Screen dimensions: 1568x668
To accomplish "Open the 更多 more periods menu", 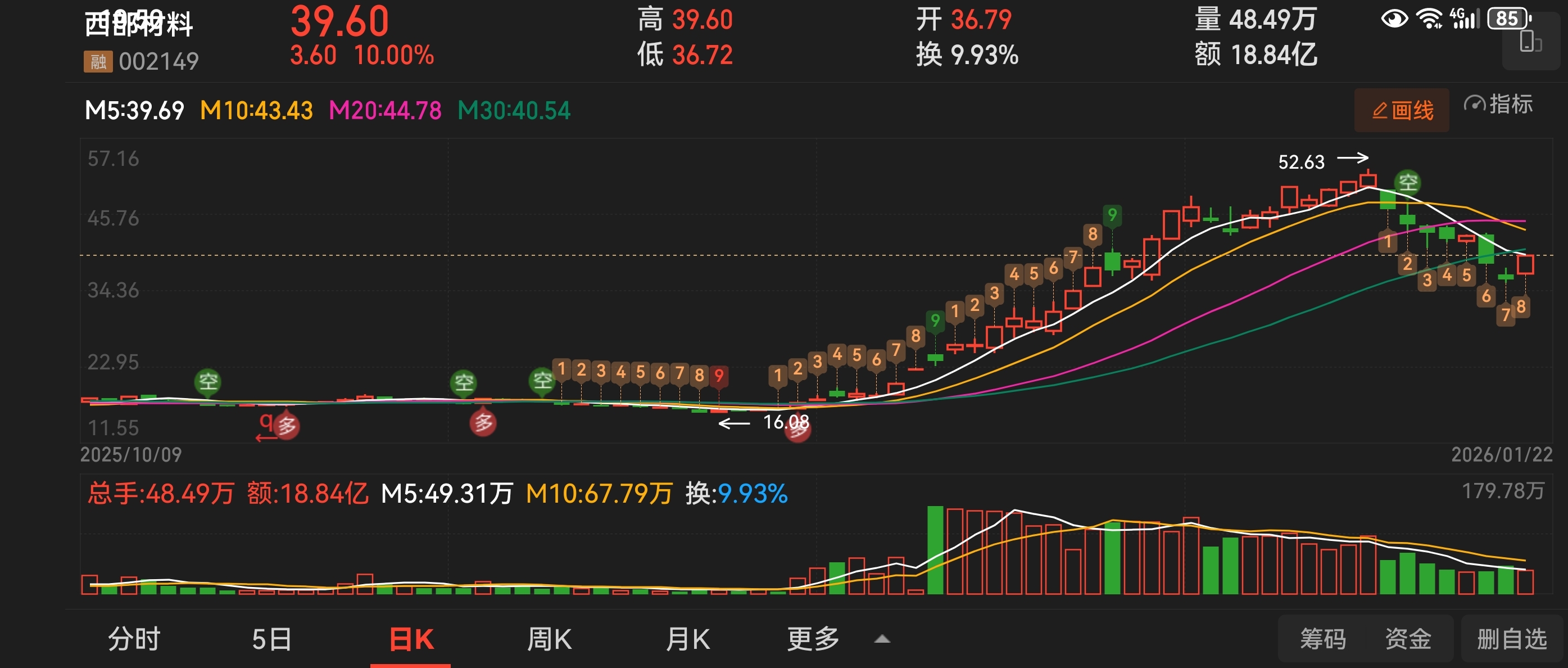I will 813,639.
